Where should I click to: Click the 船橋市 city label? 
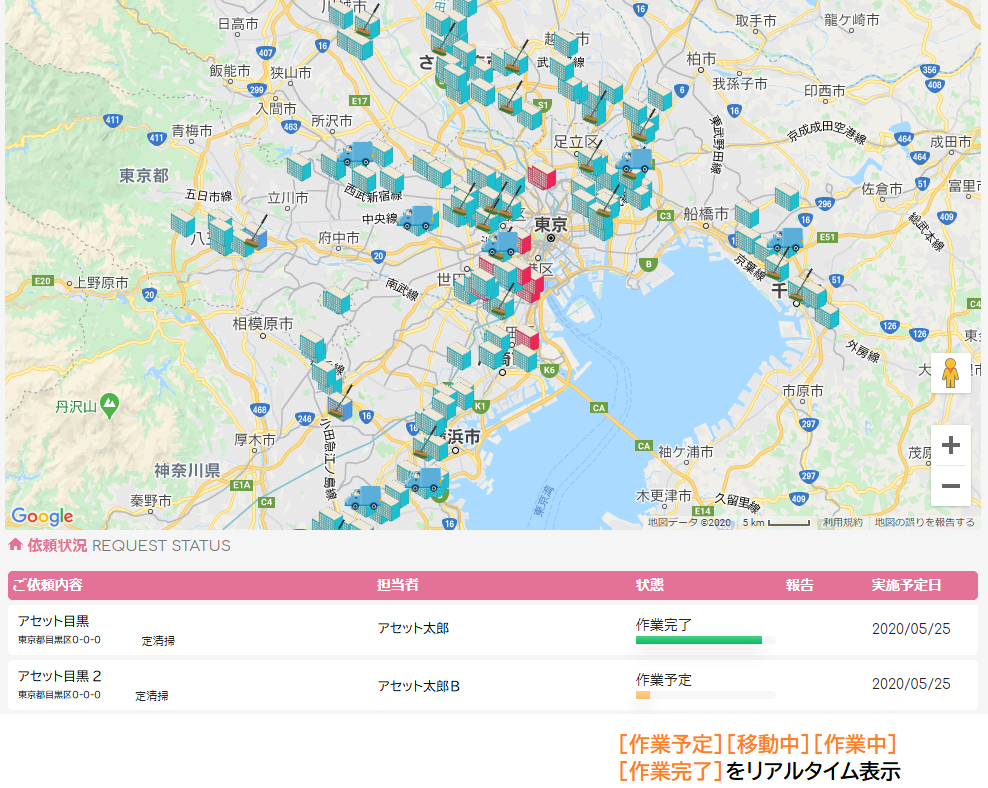click(706, 214)
